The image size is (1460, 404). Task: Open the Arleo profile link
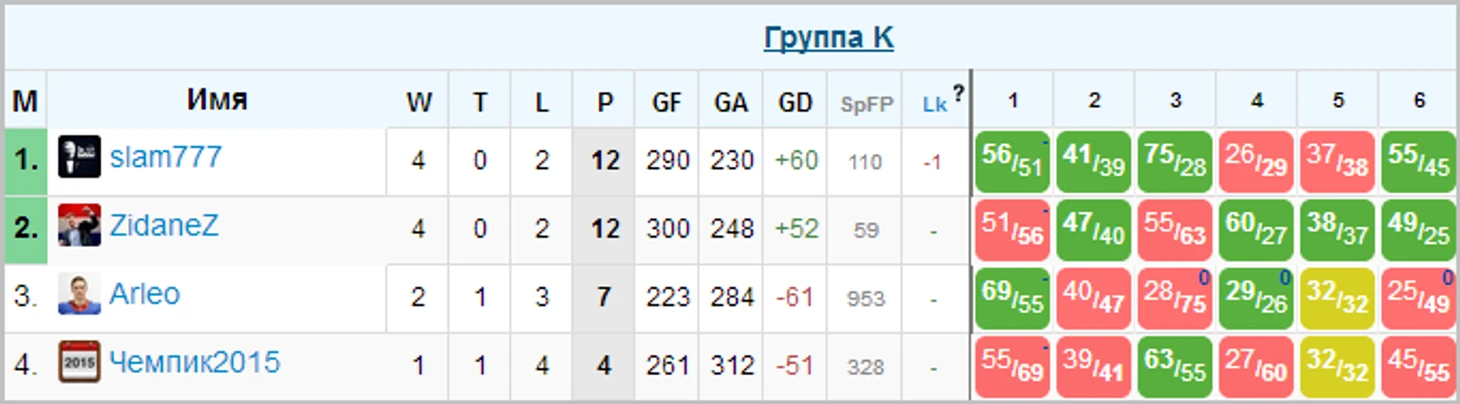coord(144,294)
